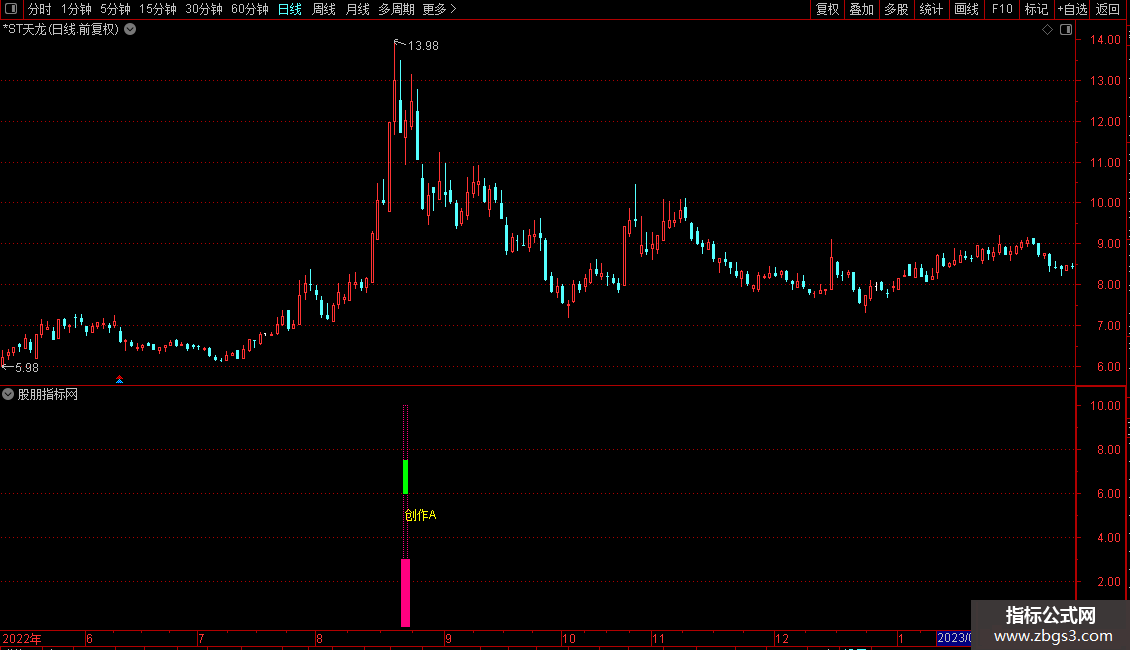Viewport: 1130px width, 650px height.
Task: Click the 复权 button
Action: (827, 9)
